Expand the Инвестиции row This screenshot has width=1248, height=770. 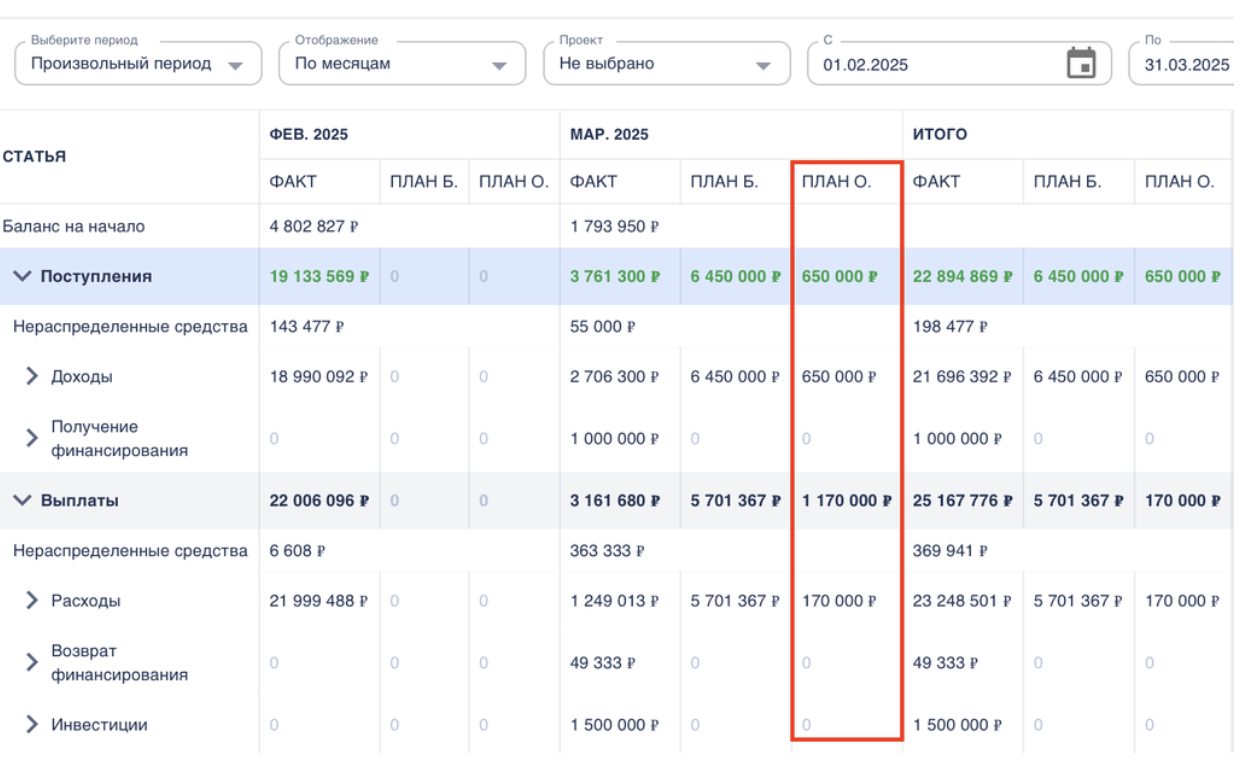point(32,725)
